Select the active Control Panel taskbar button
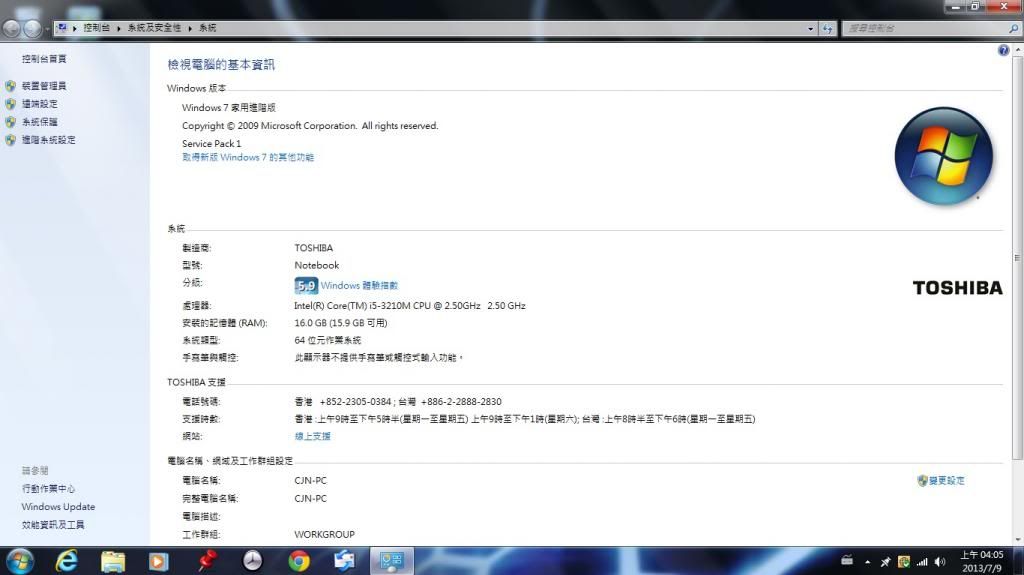The width and height of the screenshot is (1024, 575). (392, 561)
